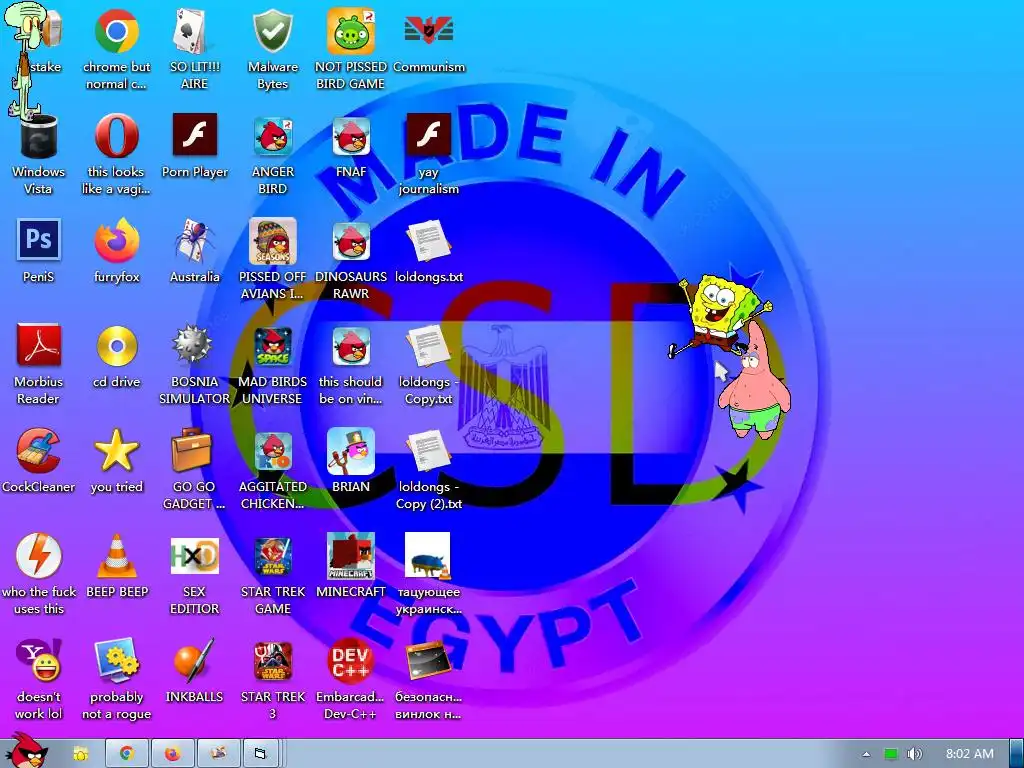Open the Chrome taskbar button
The height and width of the screenshot is (768, 1024).
127,754
